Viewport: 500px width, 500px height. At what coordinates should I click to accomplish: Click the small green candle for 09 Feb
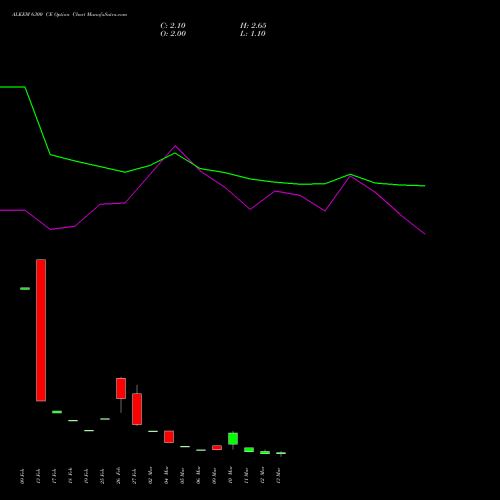point(25,289)
